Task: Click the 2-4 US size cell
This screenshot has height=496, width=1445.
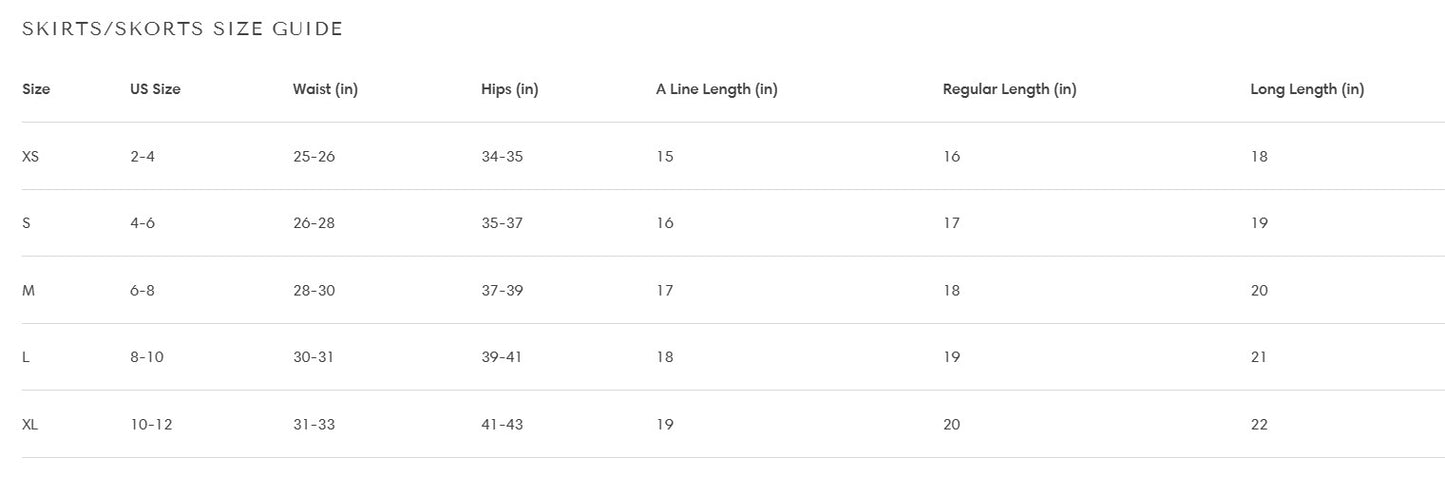Action: pos(142,157)
